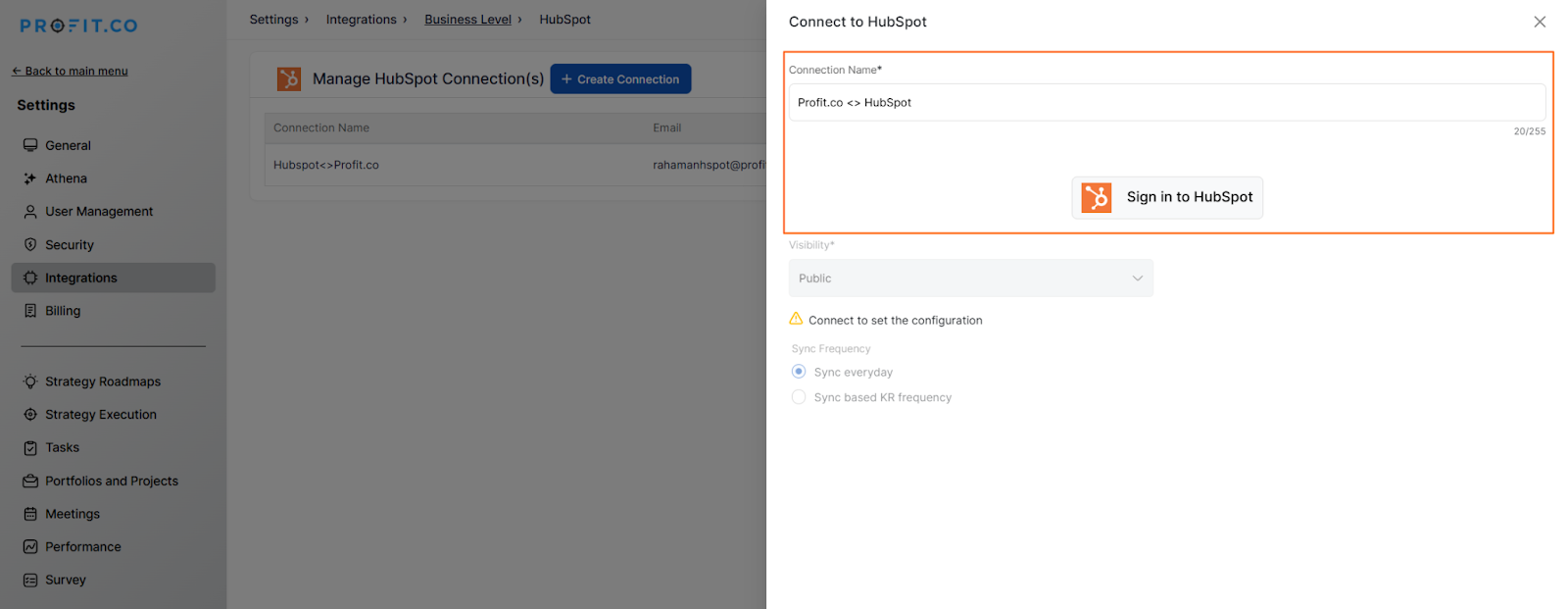Click Sign in to HubSpot button

tap(1167, 197)
